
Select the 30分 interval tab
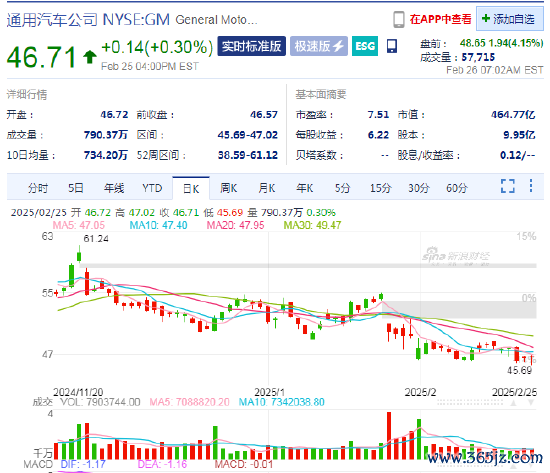418,188
